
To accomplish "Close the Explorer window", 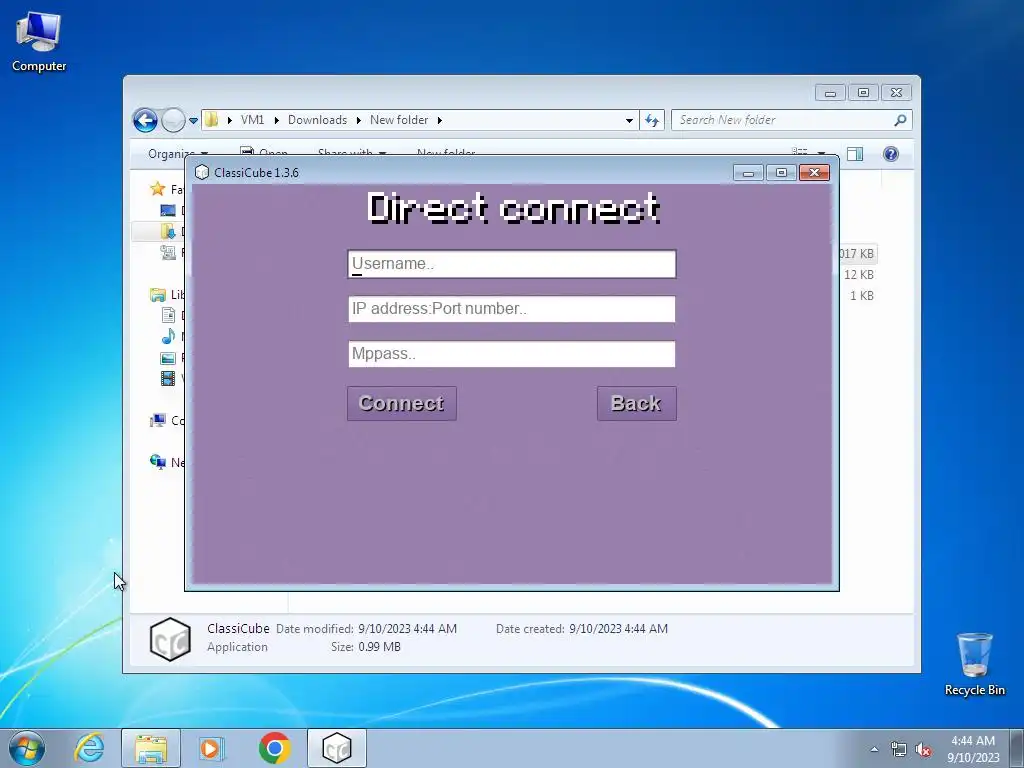I will pyautogui.click(x=896, y=93).
